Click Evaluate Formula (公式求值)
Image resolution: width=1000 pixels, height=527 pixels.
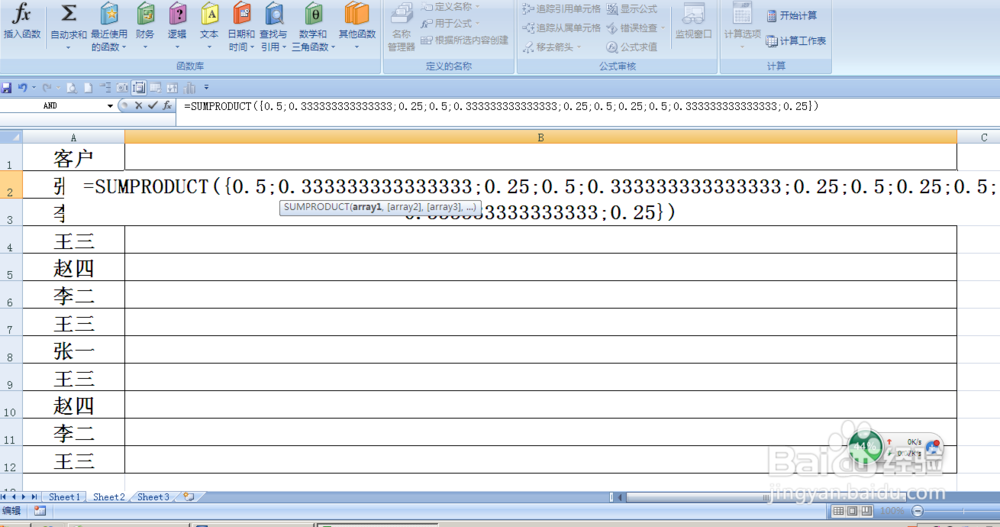631,47
